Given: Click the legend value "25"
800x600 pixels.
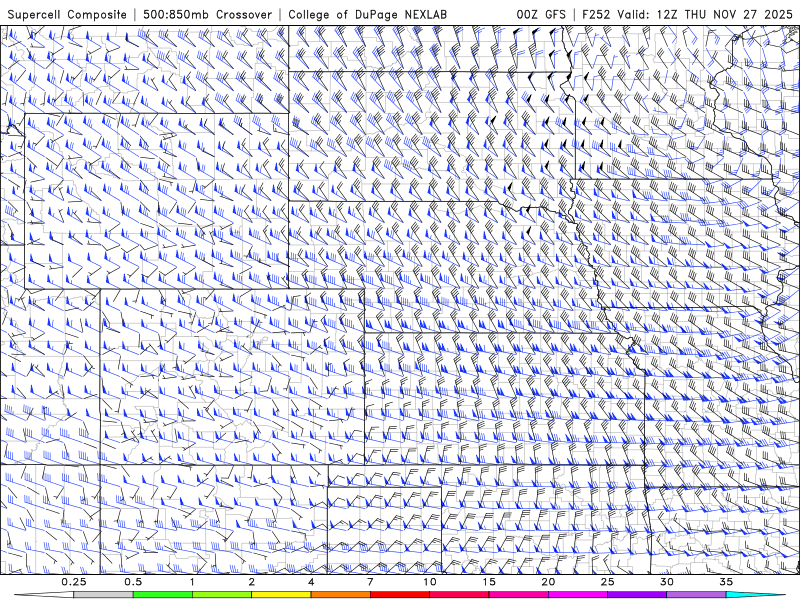Looking at the screenshot, I should (607, 582).
